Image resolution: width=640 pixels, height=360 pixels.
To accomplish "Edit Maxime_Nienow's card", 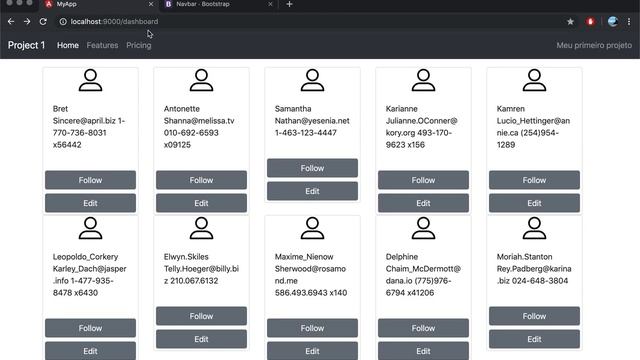I will pos(312,351).
